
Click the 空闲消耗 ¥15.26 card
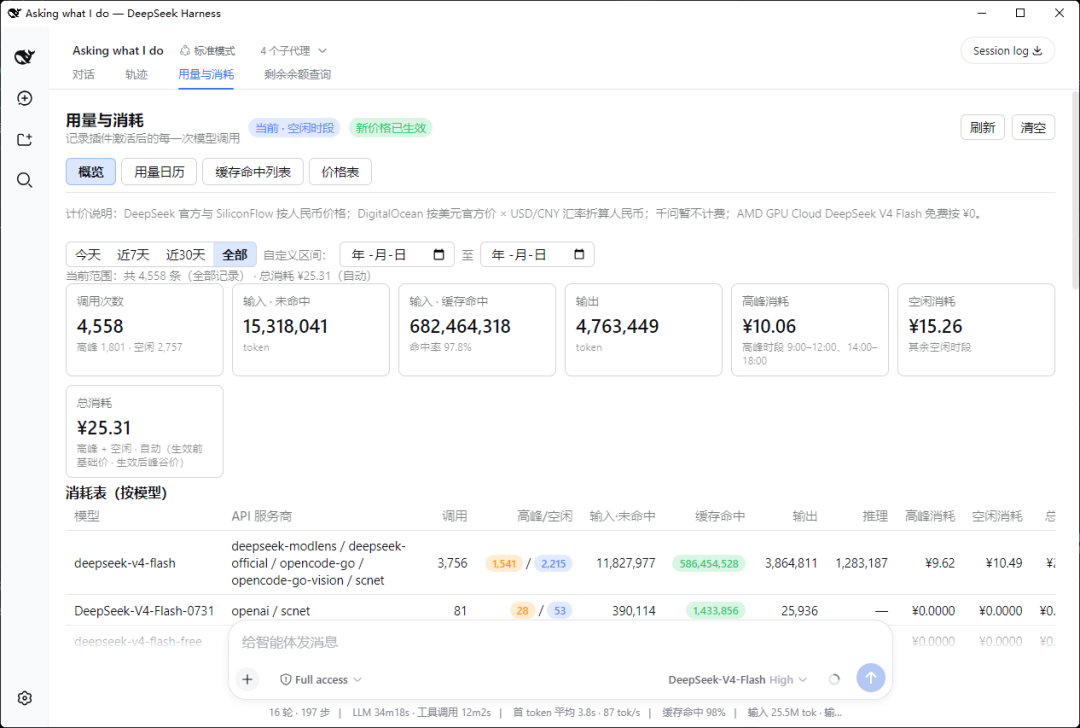(x=976, y=330)
